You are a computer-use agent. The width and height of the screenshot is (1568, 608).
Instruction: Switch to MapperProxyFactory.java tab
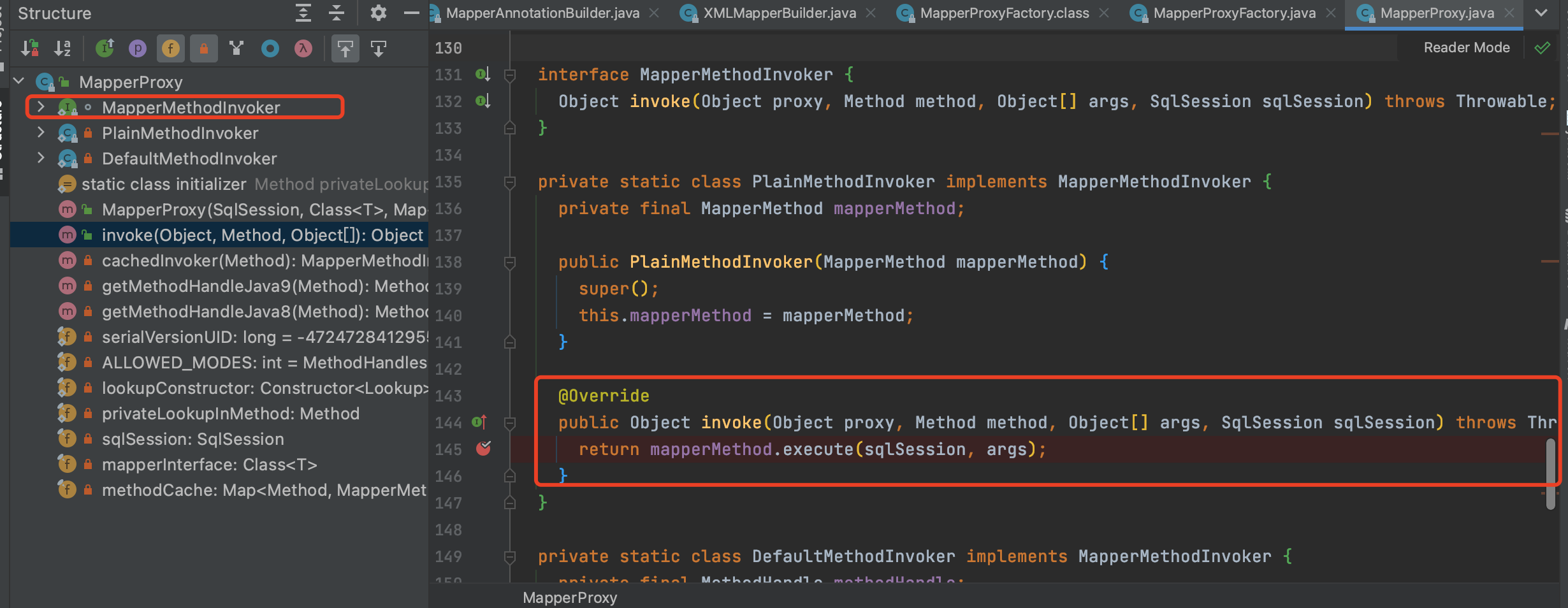click(x=1234, y=13)
